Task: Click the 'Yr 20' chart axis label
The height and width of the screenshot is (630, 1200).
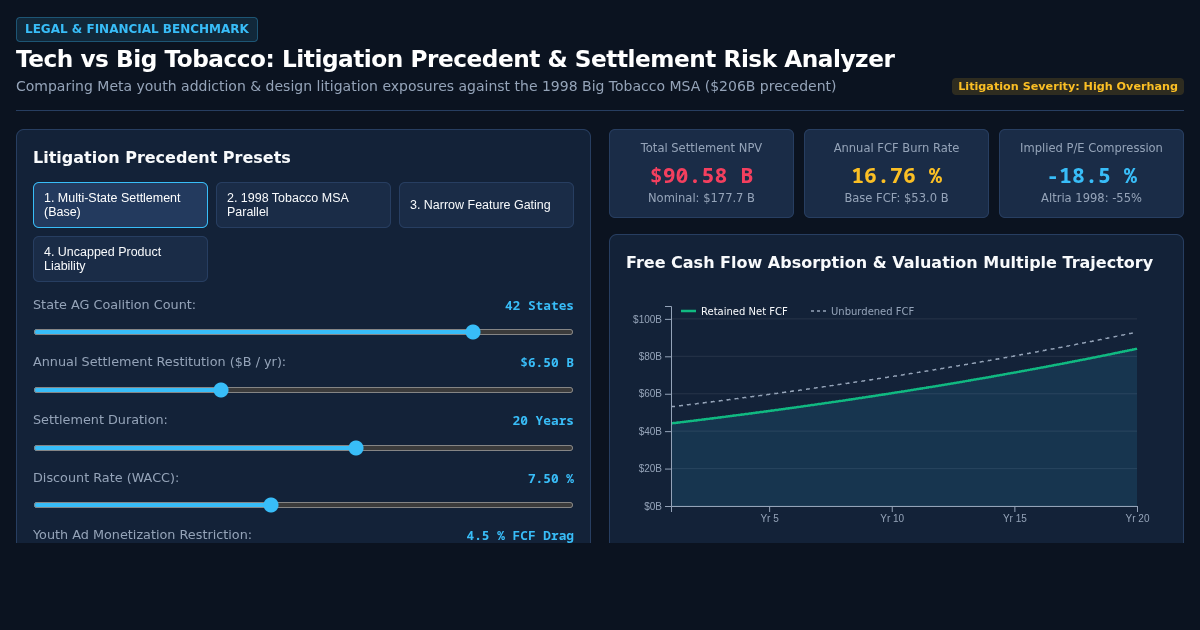Action: [x=1137, y=518]
